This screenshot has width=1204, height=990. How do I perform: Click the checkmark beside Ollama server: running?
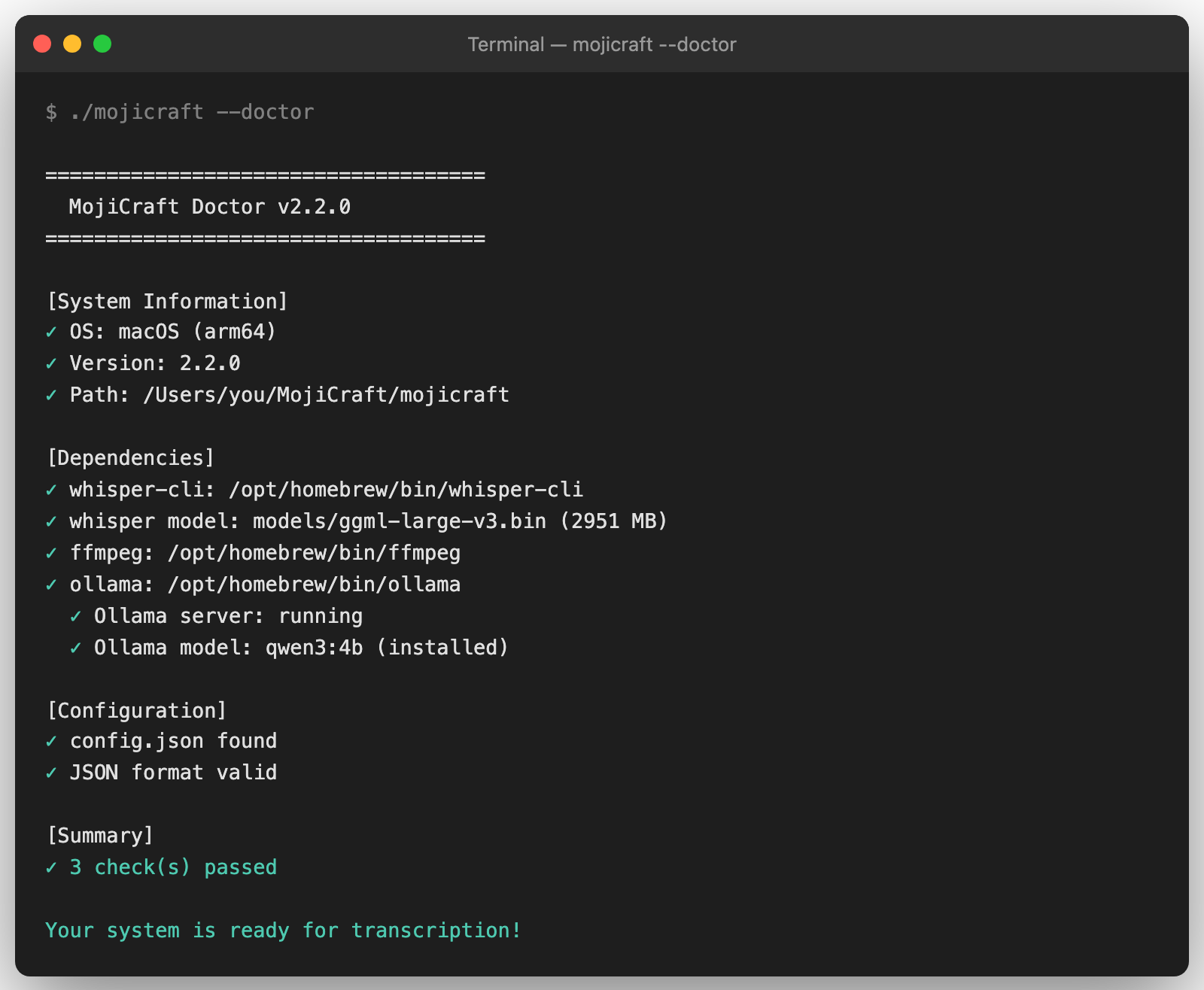75,616
